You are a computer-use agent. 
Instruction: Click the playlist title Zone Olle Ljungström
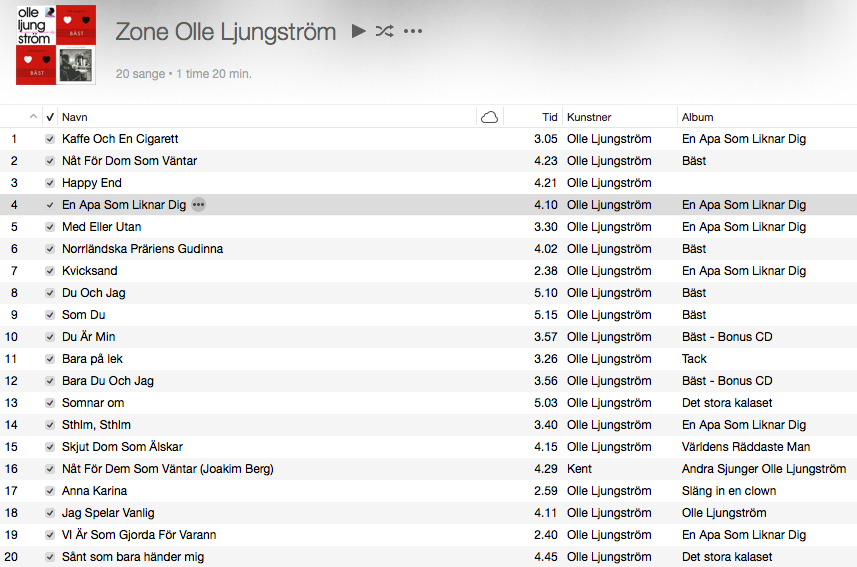(225, 32)
